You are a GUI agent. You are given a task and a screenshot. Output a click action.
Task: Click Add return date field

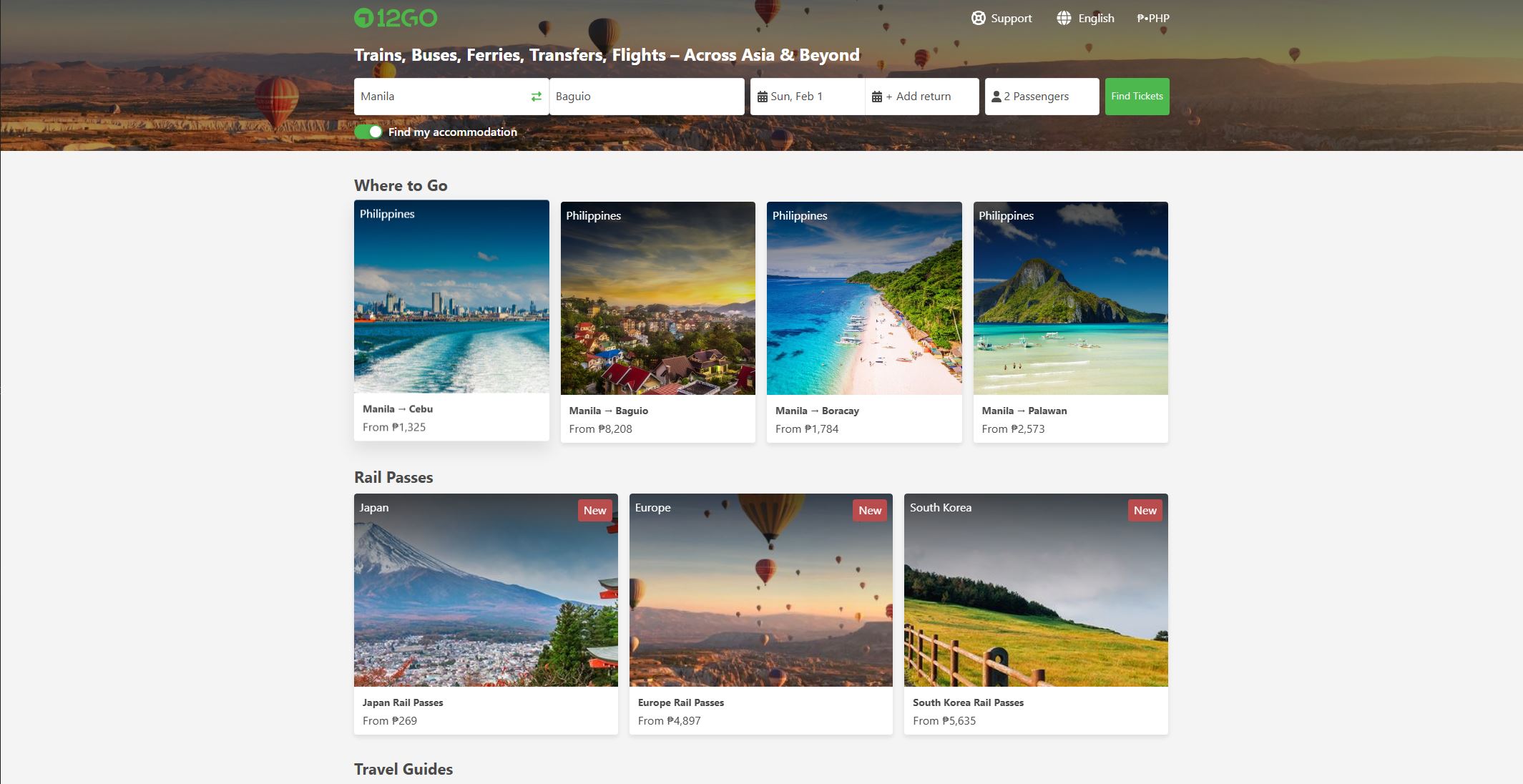(923, 97)
